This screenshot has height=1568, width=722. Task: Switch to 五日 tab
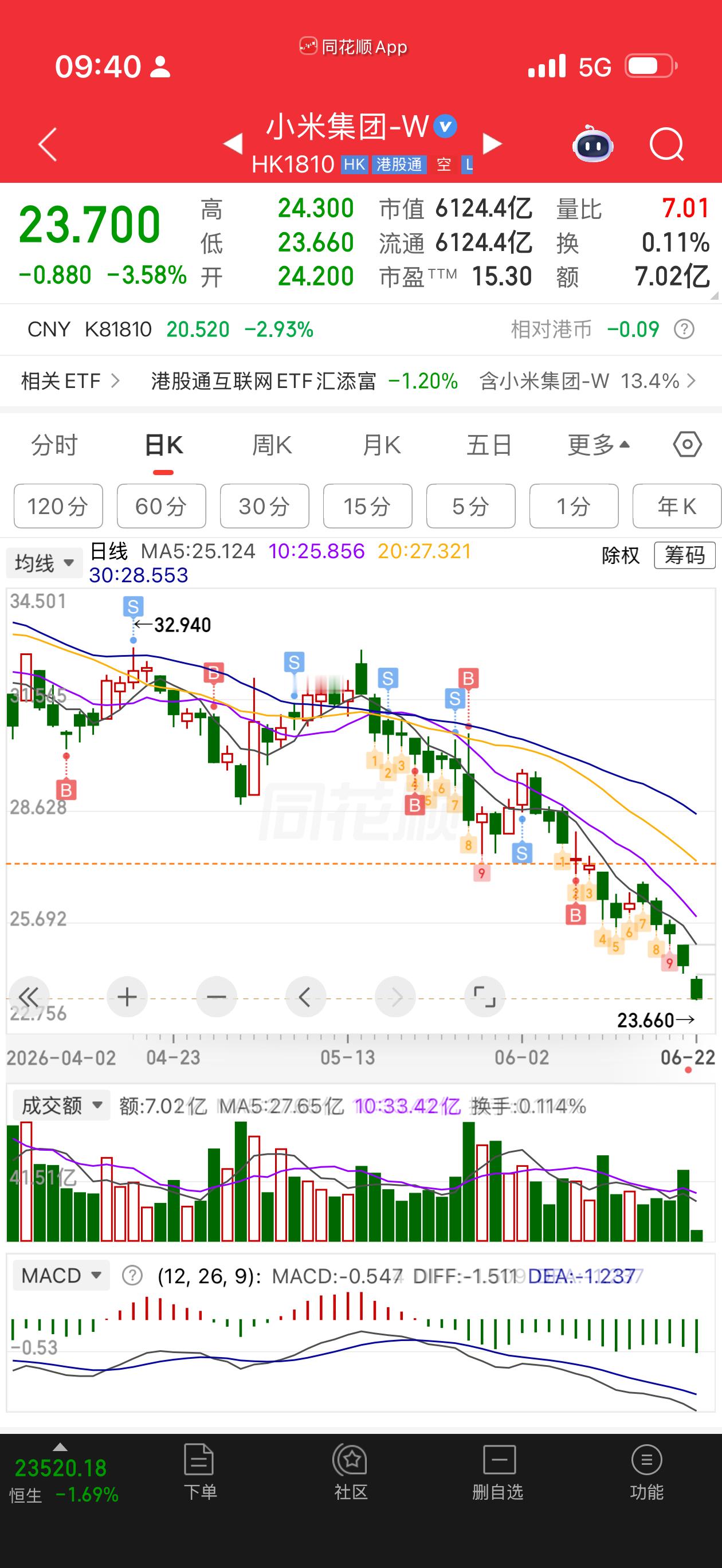click(489, 445)
